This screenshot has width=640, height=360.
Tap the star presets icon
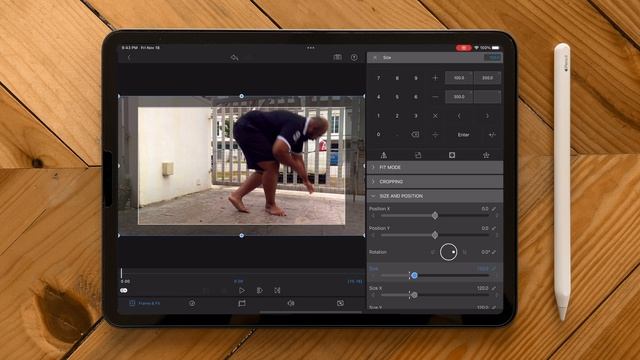click(486, 155)
